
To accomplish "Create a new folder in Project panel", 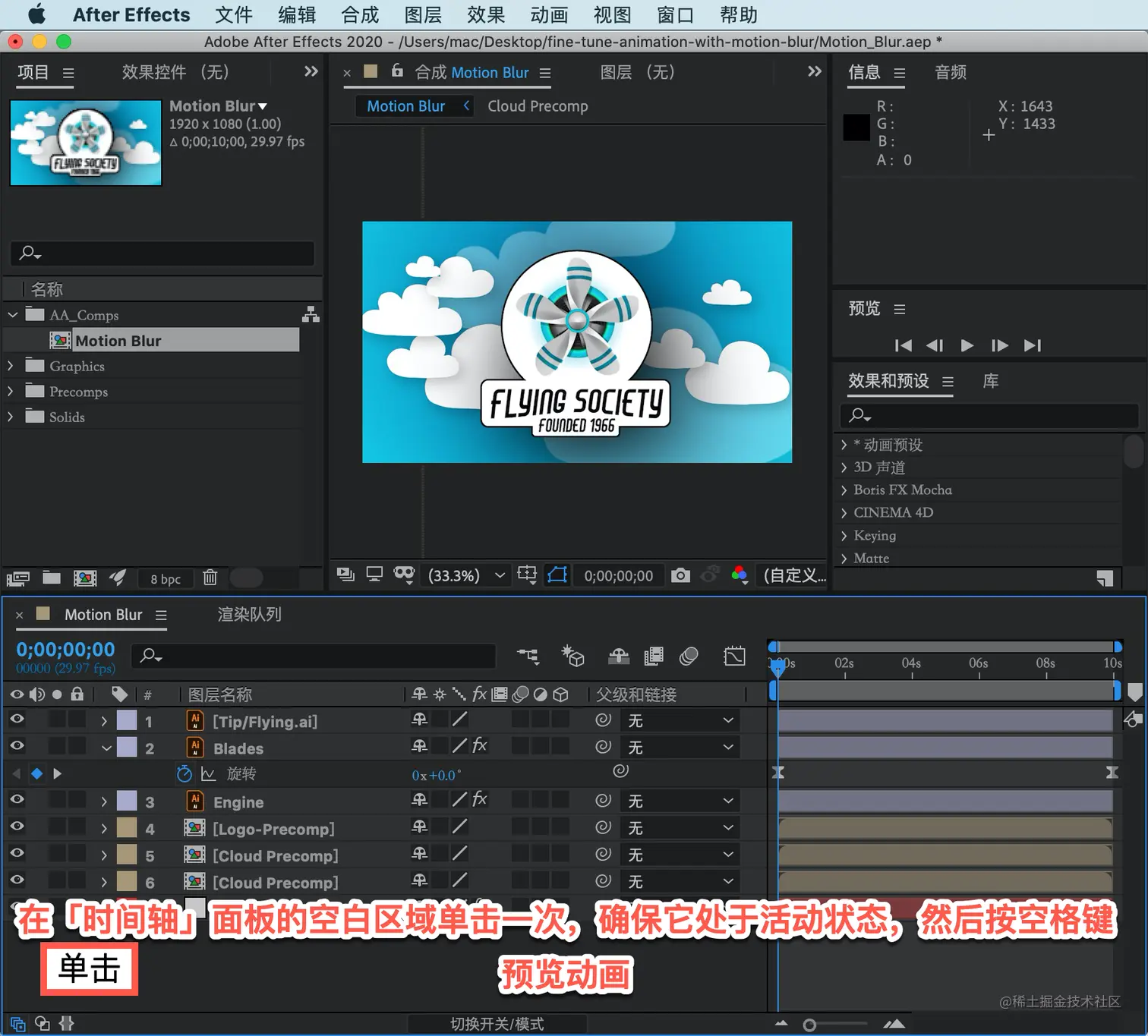I will point(52,578).
